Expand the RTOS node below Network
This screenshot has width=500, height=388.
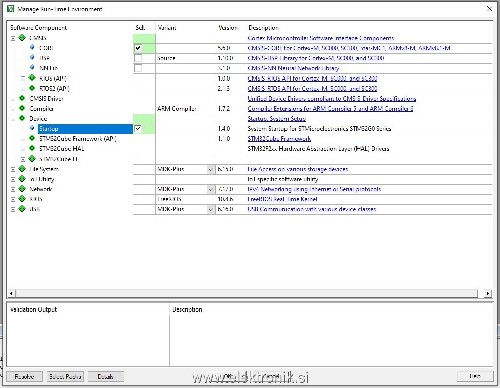coord(13,199)
